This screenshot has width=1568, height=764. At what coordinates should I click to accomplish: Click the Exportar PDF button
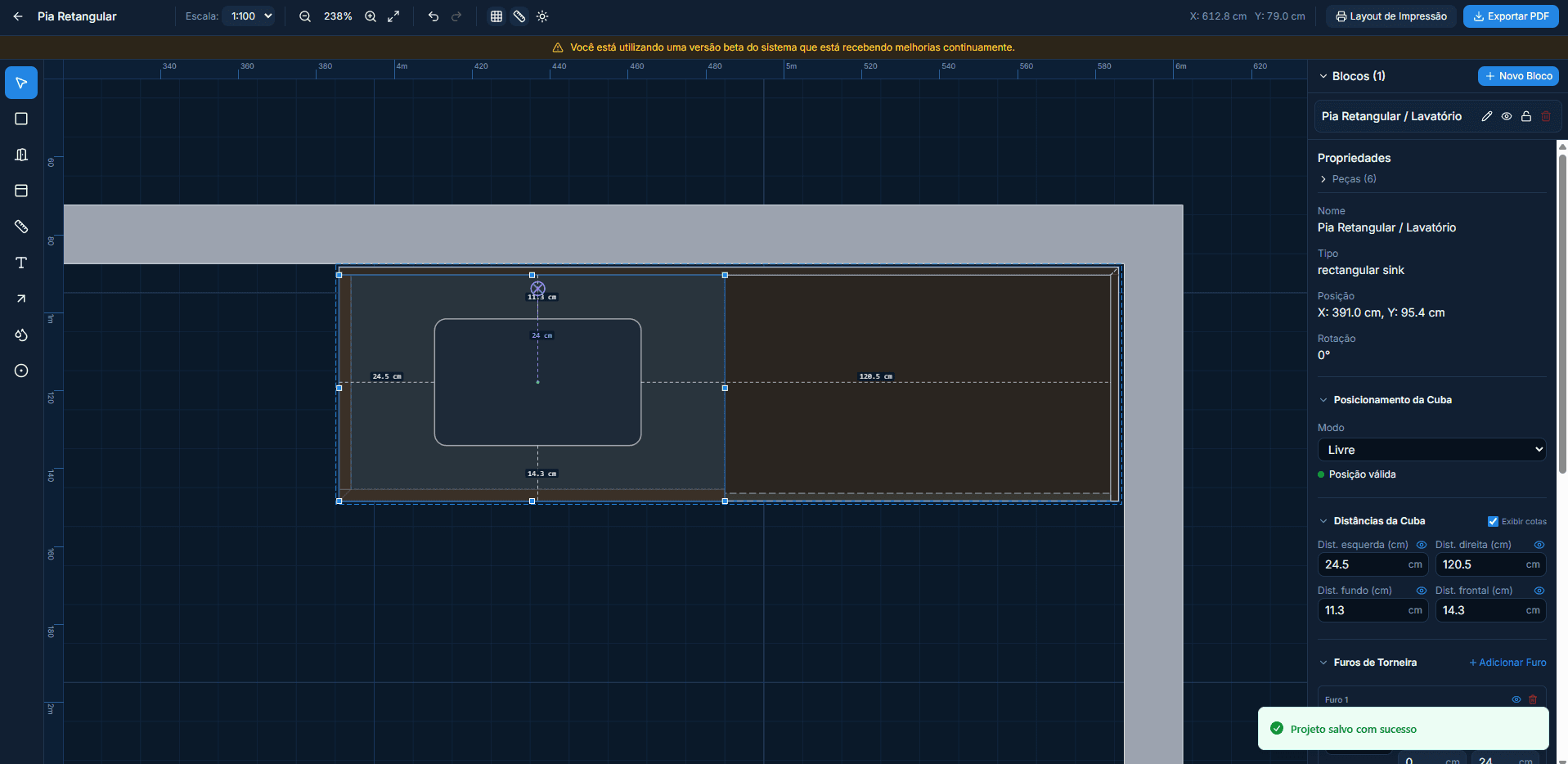coord(1510,16)
